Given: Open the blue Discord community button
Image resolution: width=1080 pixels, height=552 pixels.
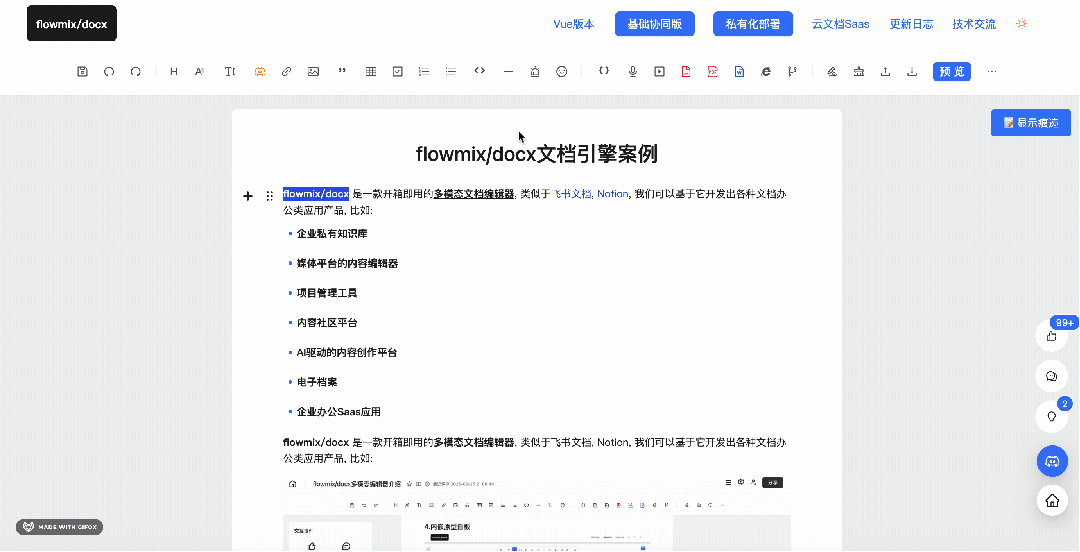Looking at the screenshot, I should 1052,461.
